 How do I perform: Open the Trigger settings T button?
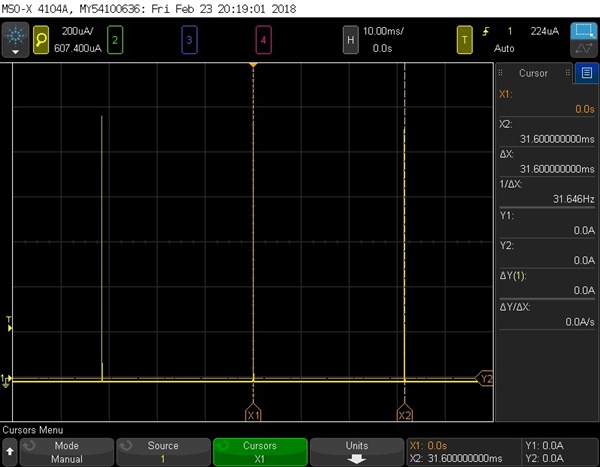point(465,39)
